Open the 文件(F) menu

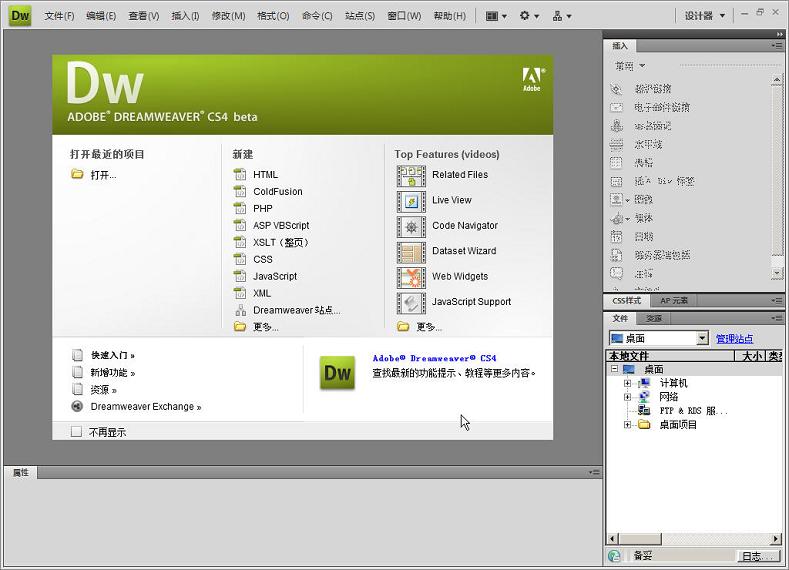click(59, 16)
